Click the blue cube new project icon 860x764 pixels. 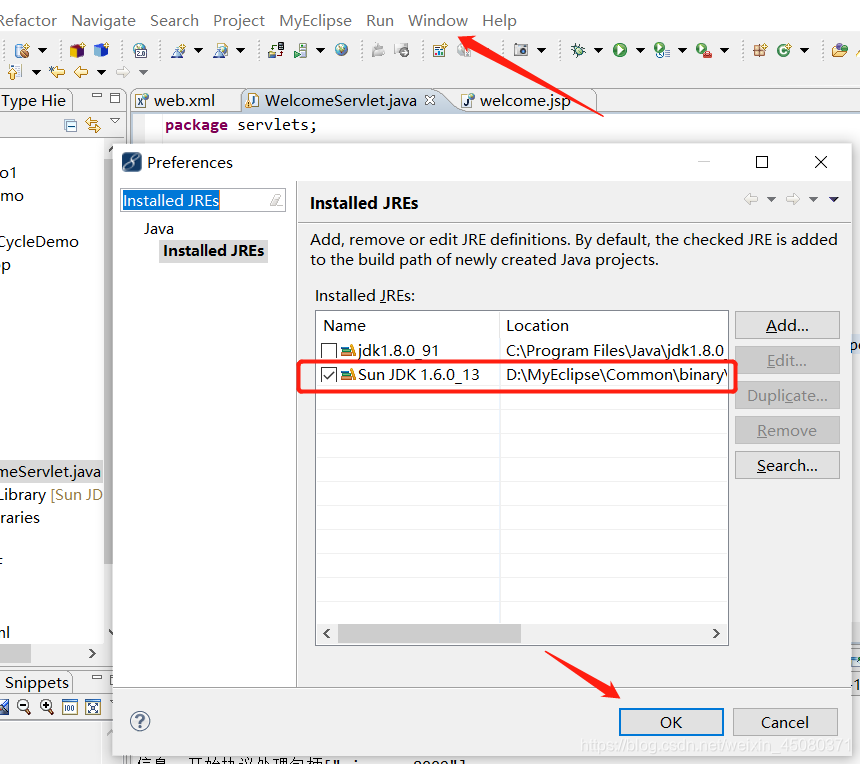point(101,50)
